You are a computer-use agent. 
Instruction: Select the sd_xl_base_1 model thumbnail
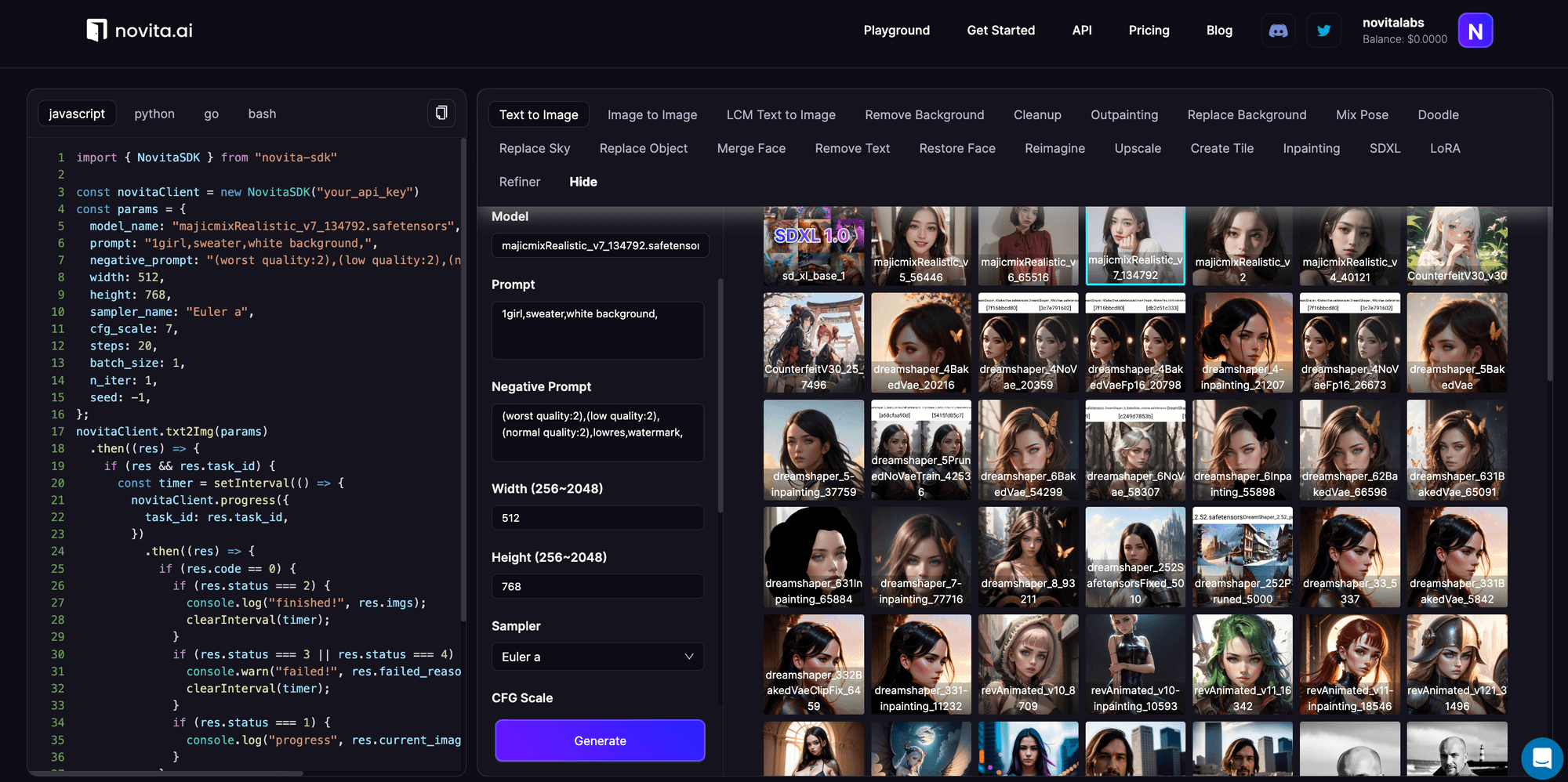814,244
